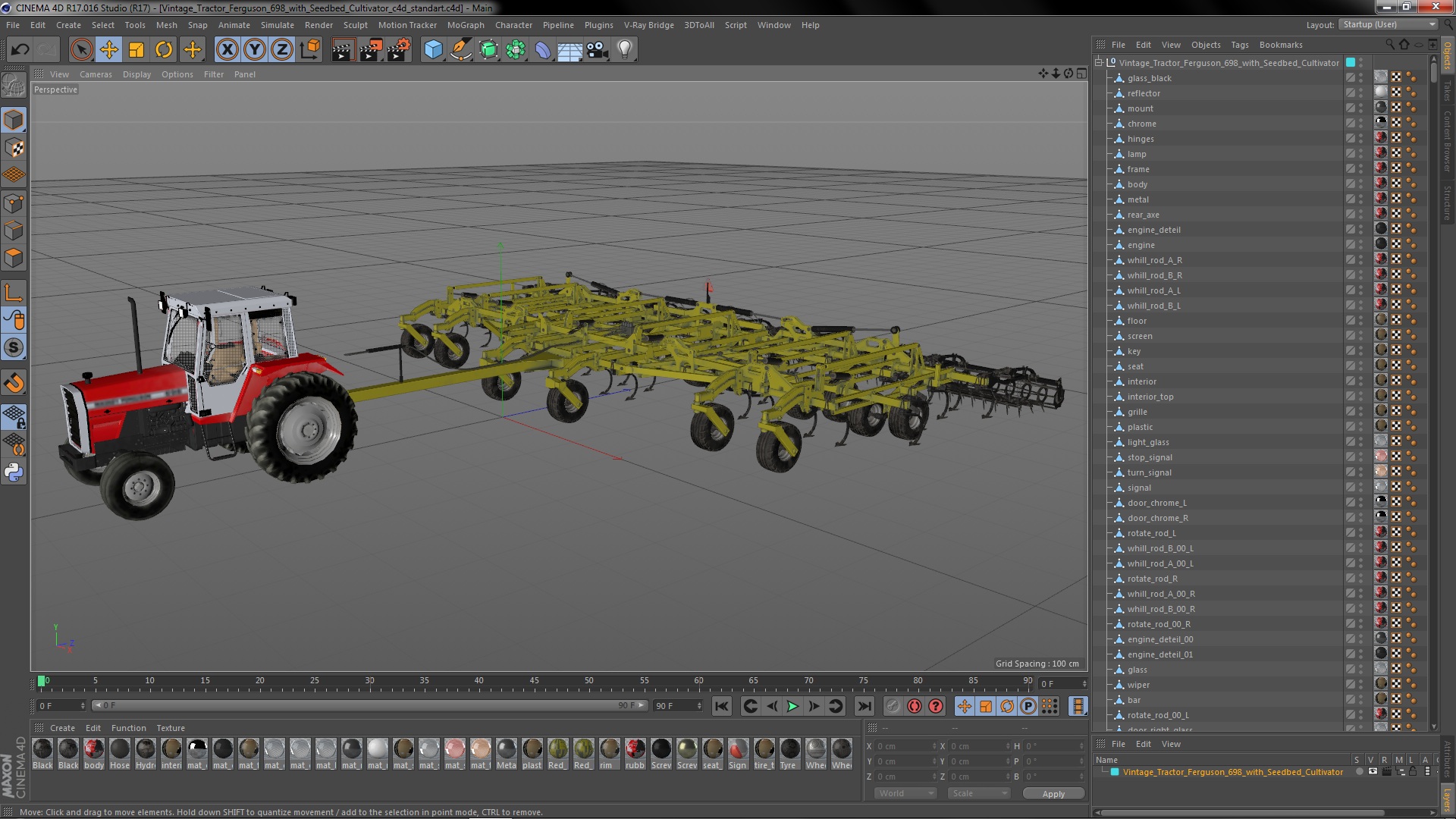Open Edit Render Settings icon
1456x819 pixels.
point(398,50)
